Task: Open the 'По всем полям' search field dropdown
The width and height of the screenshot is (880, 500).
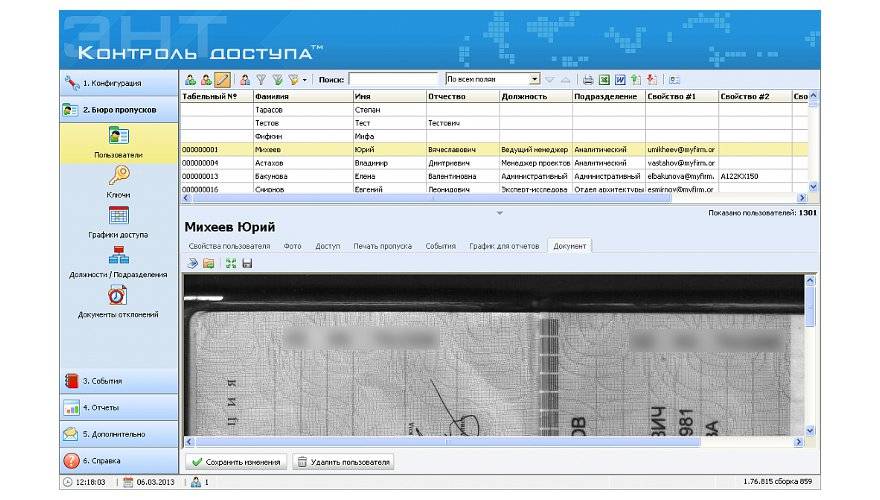Action: pos(535,79)
